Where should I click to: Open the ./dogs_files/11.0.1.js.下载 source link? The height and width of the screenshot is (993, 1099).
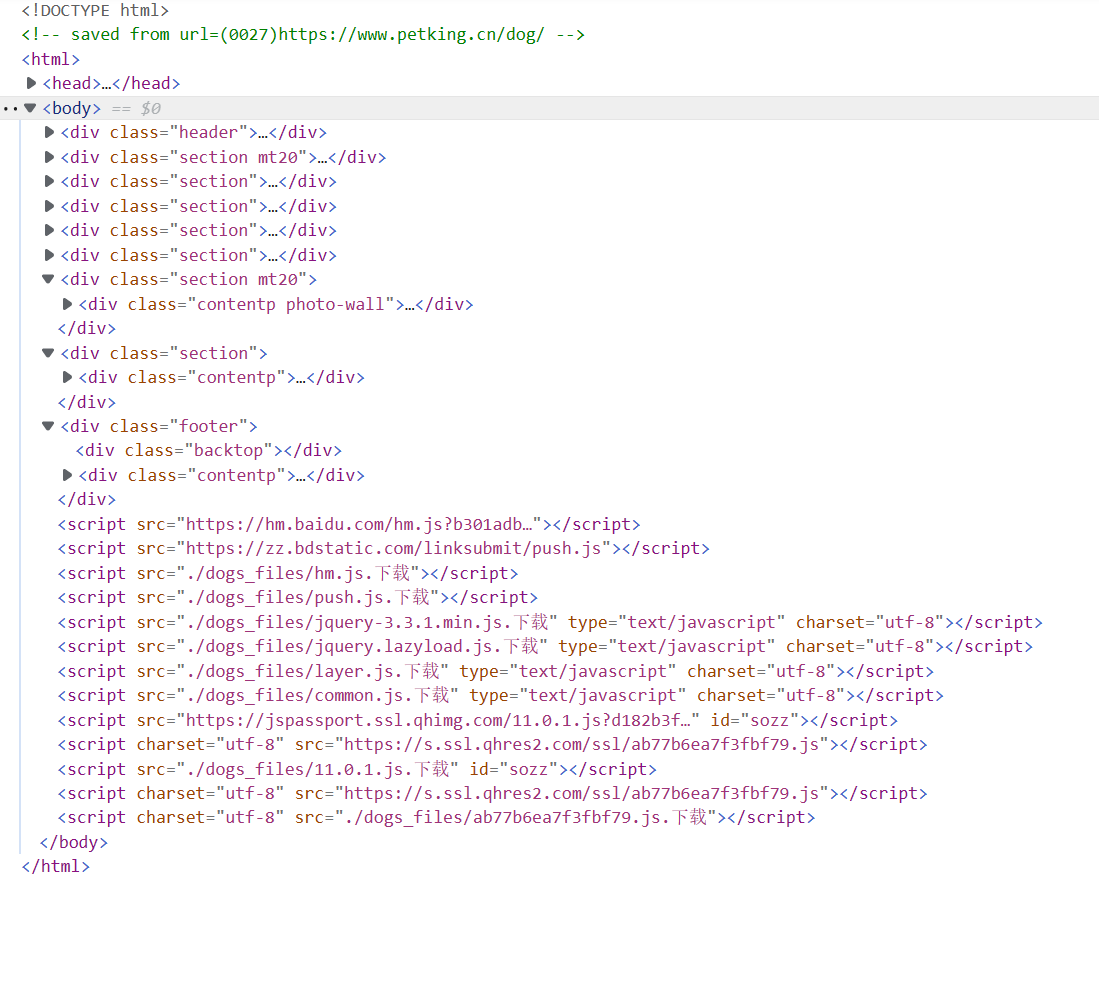(x=318, y=769)
